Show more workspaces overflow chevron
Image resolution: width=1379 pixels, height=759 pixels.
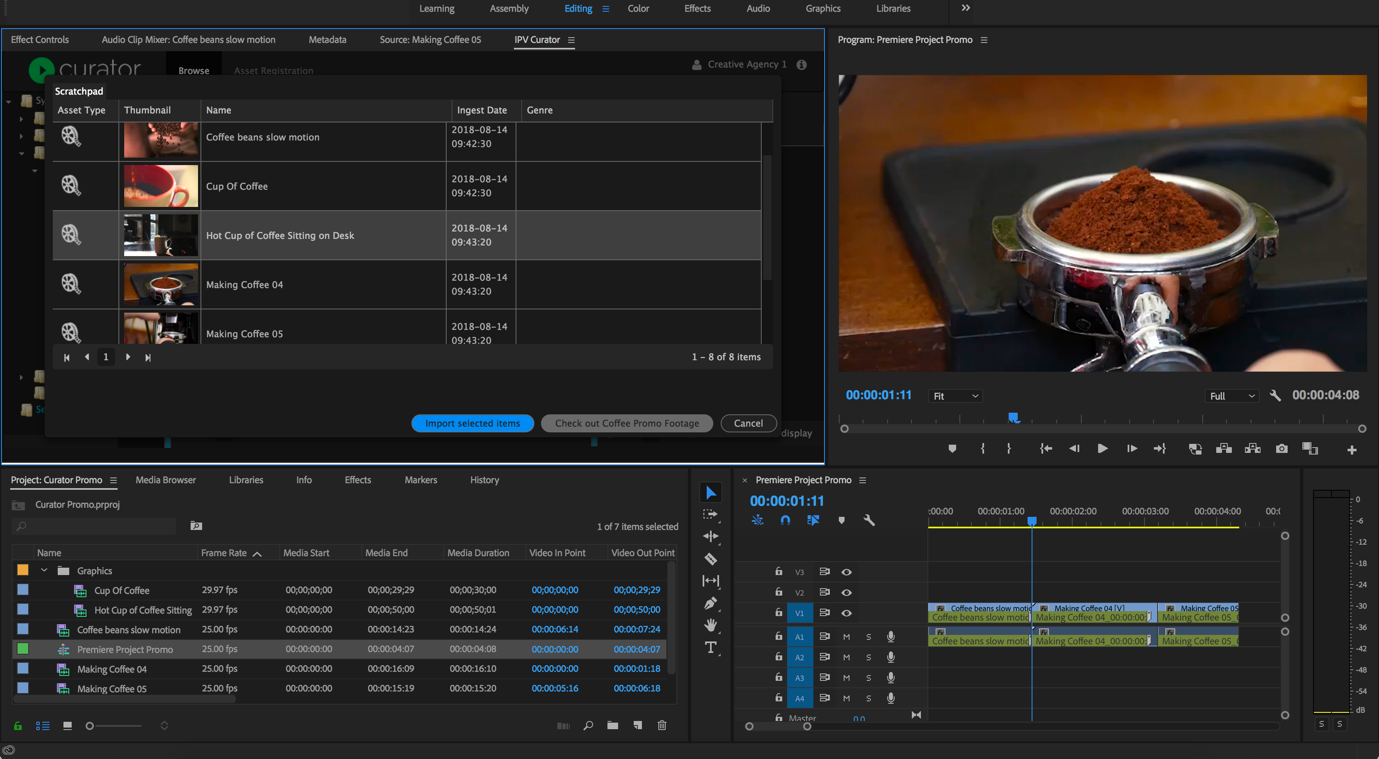click(965, 8)
